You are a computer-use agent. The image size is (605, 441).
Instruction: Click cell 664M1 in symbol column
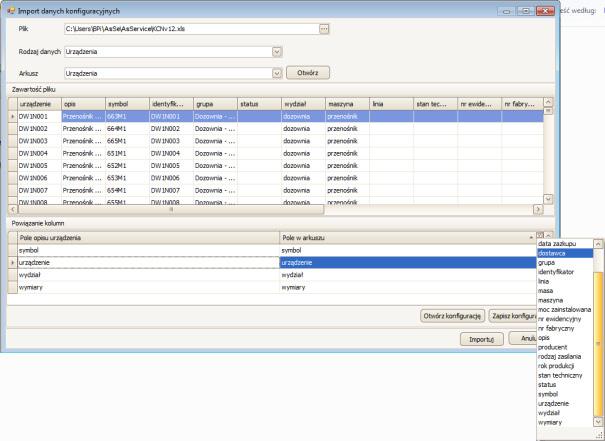click(127, 128)
